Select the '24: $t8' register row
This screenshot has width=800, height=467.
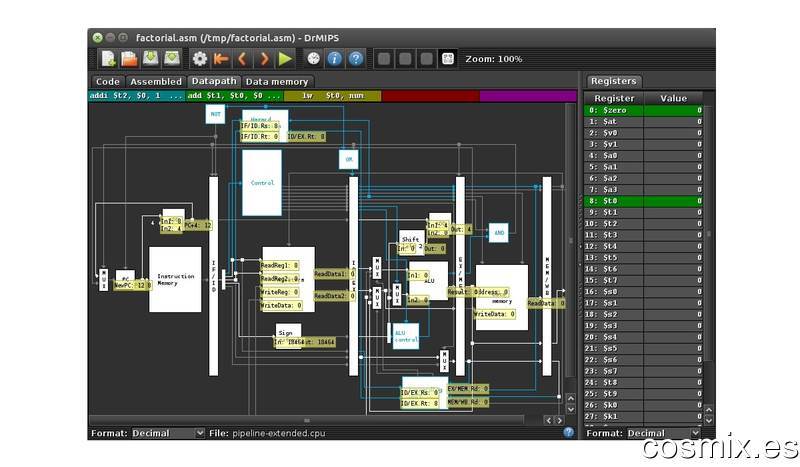point(643,382)
